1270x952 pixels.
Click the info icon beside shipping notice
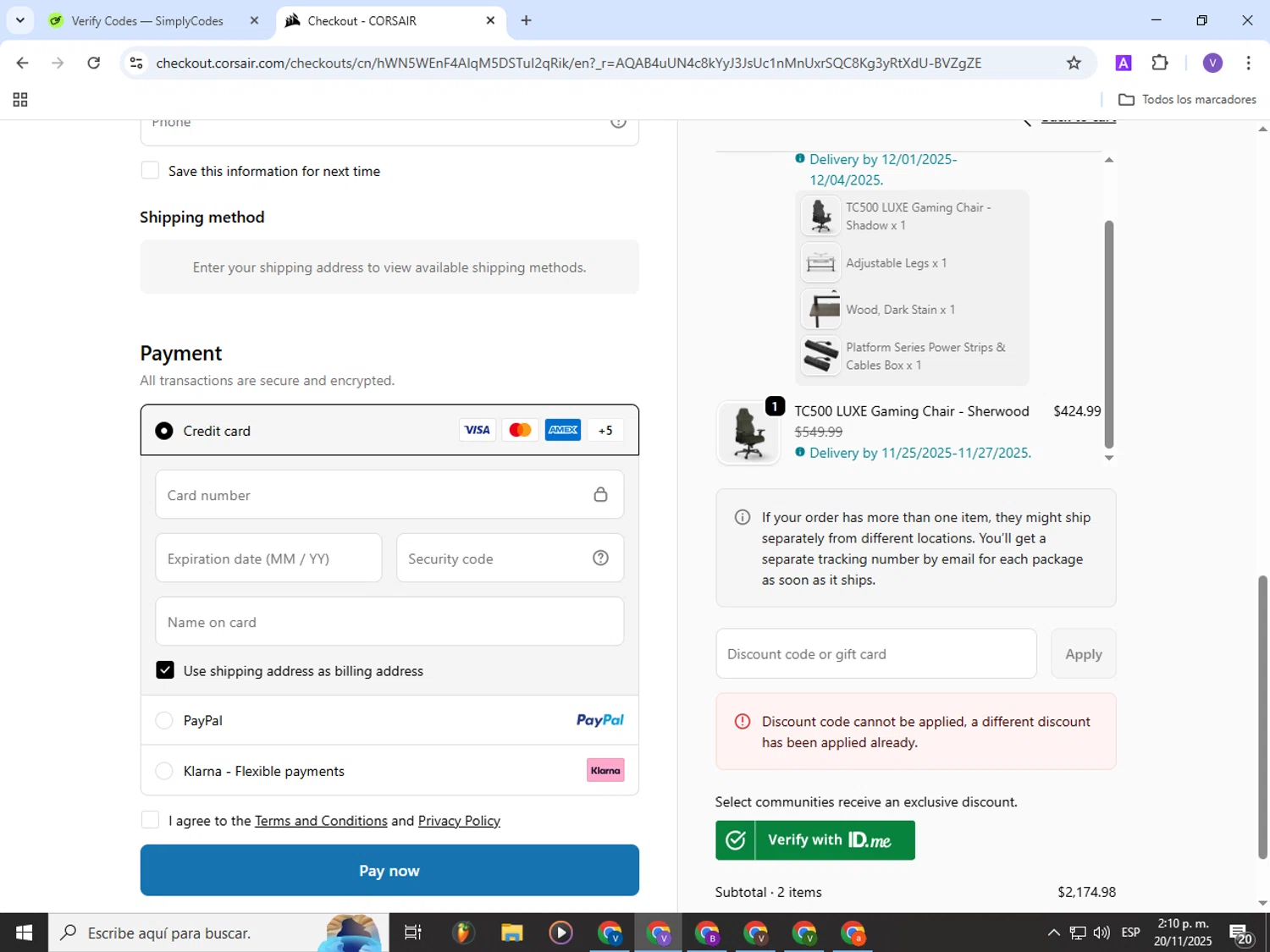click(x=743, y=517)
